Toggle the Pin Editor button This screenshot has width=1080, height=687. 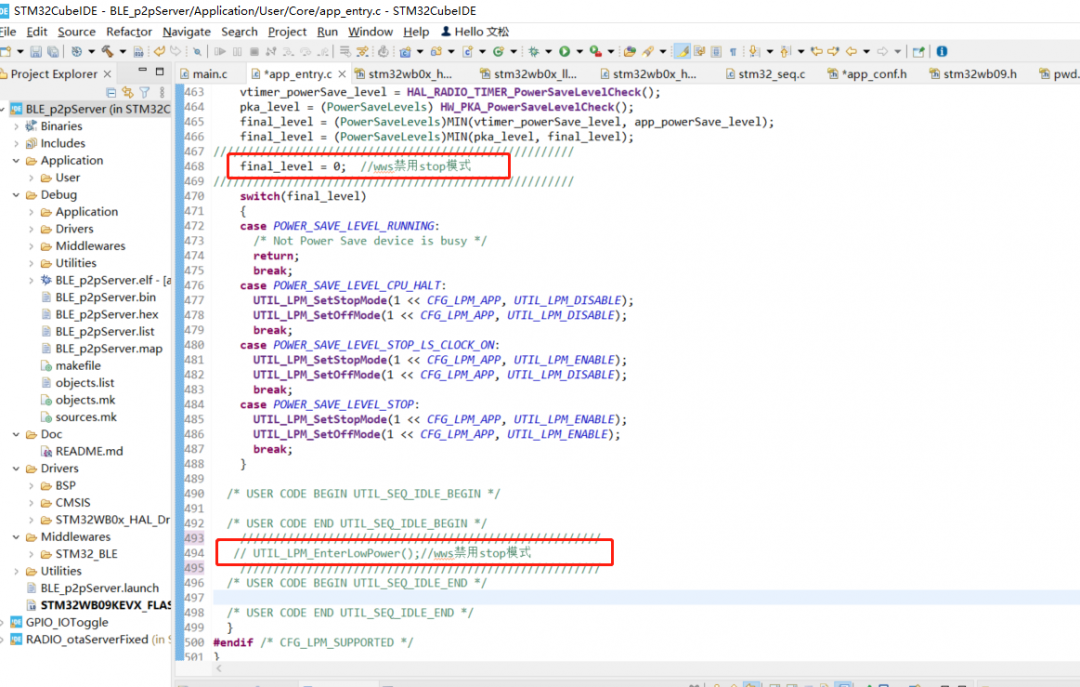[x=917, y=50]
